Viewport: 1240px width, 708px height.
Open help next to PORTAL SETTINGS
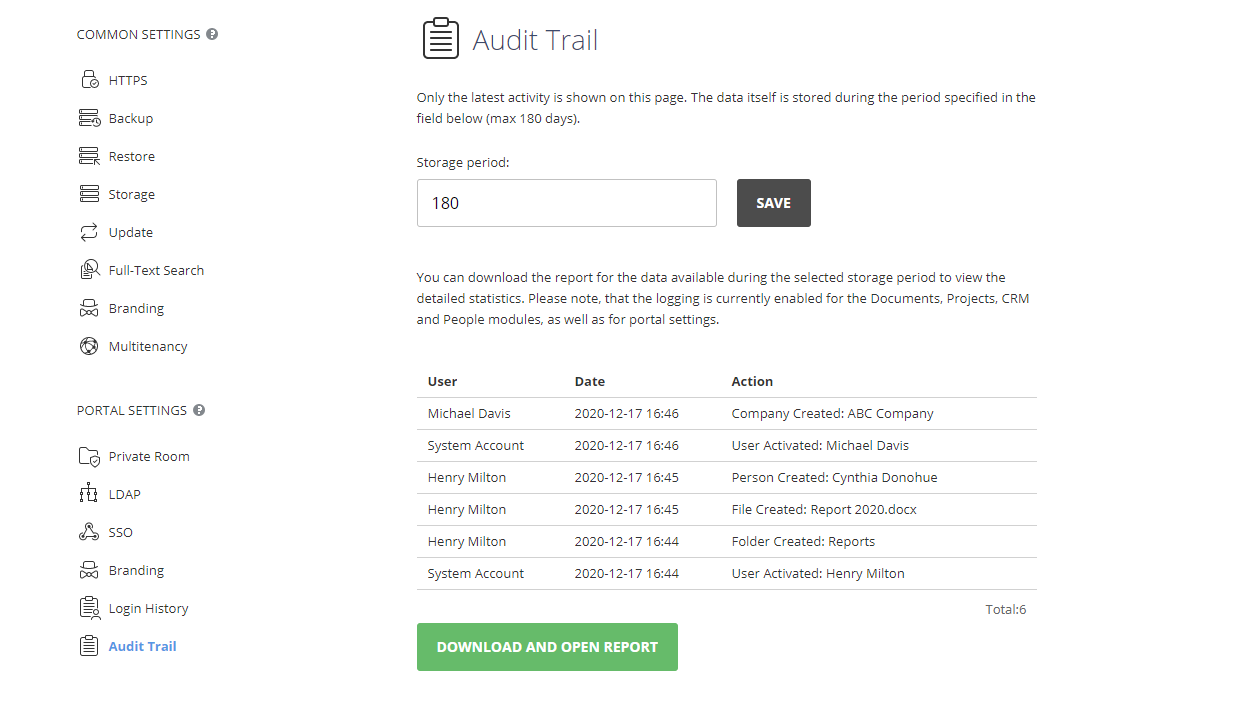tap(198, 410)
